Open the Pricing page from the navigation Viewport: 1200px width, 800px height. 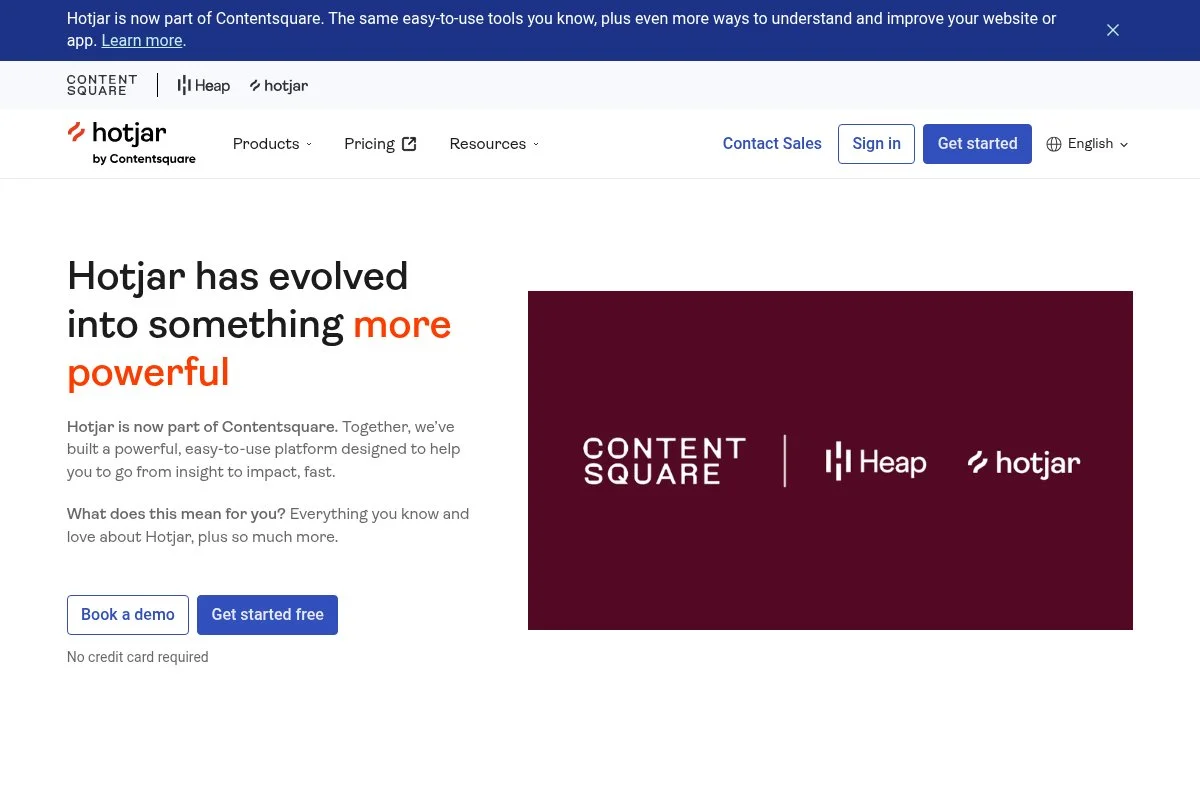(369, 144)
